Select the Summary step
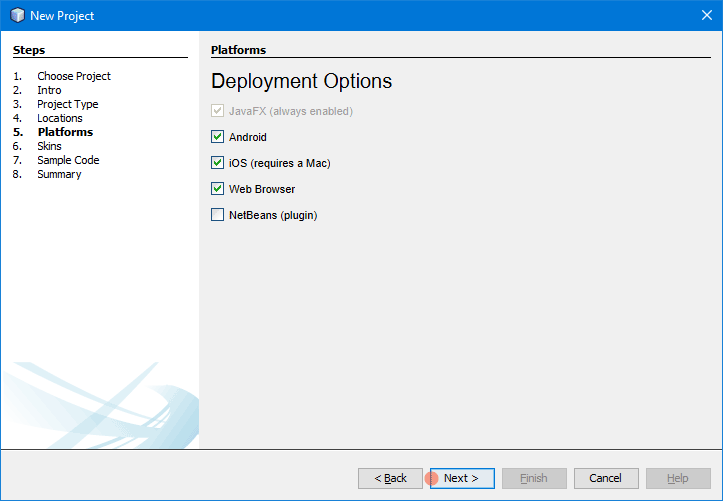The image size is (723, 501). [x=59, y=174]
